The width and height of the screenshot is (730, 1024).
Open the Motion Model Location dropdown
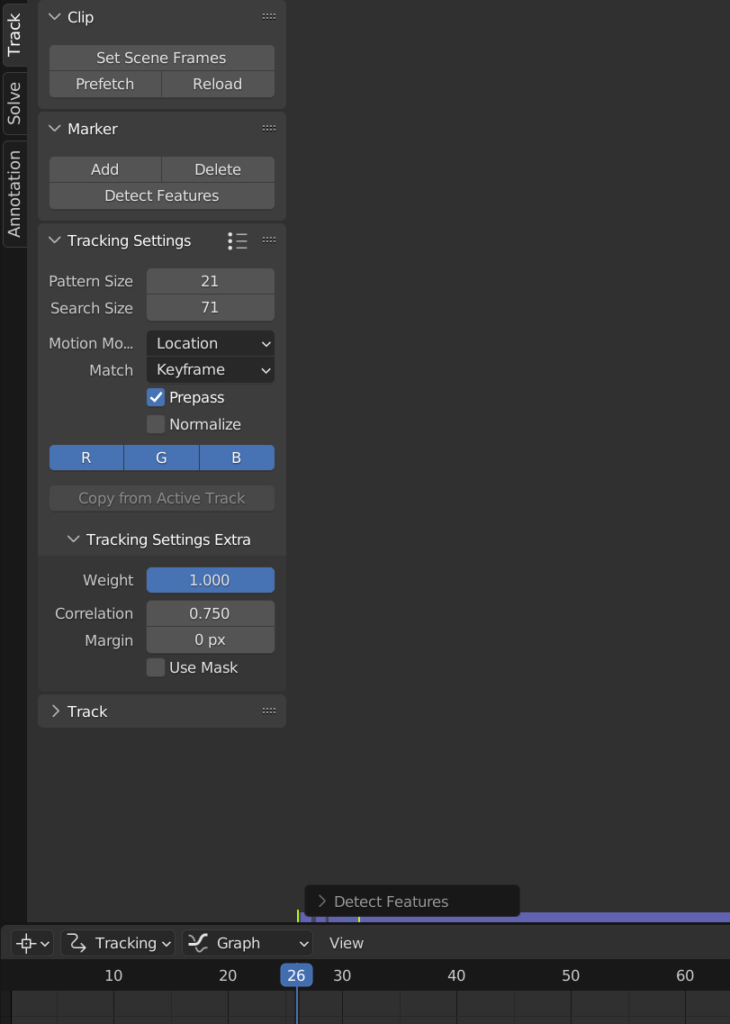tap(210, 344)
